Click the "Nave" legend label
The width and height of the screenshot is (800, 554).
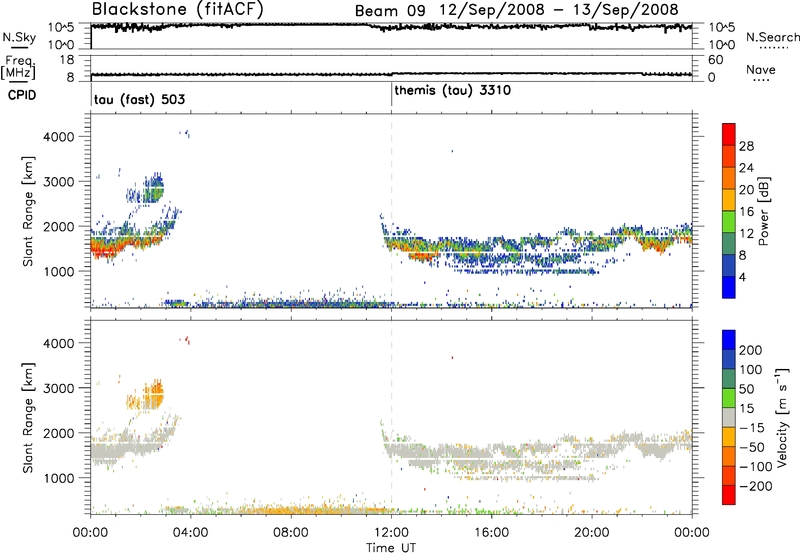click(x=761, y=69)
